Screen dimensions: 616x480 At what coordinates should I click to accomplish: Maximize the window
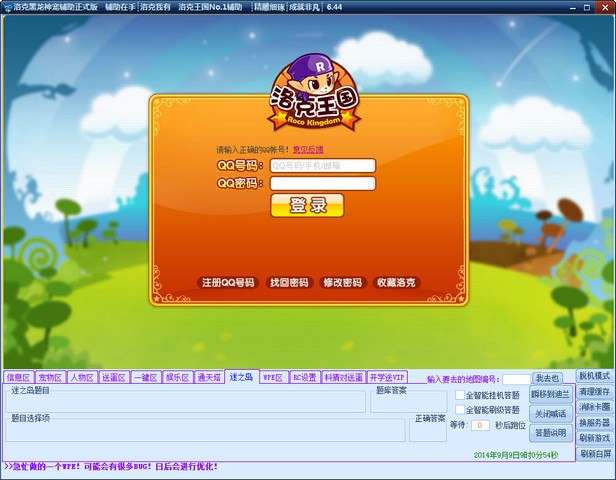click(587, 7)
